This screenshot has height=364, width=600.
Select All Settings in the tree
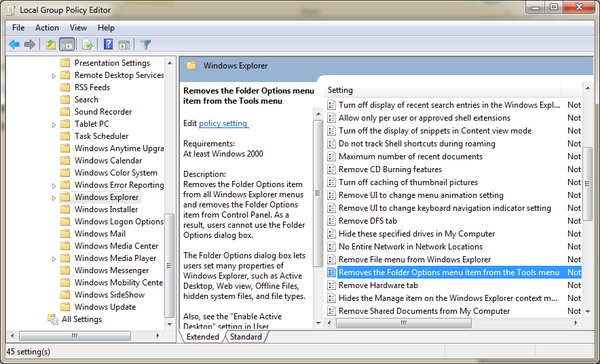point(82,319)
